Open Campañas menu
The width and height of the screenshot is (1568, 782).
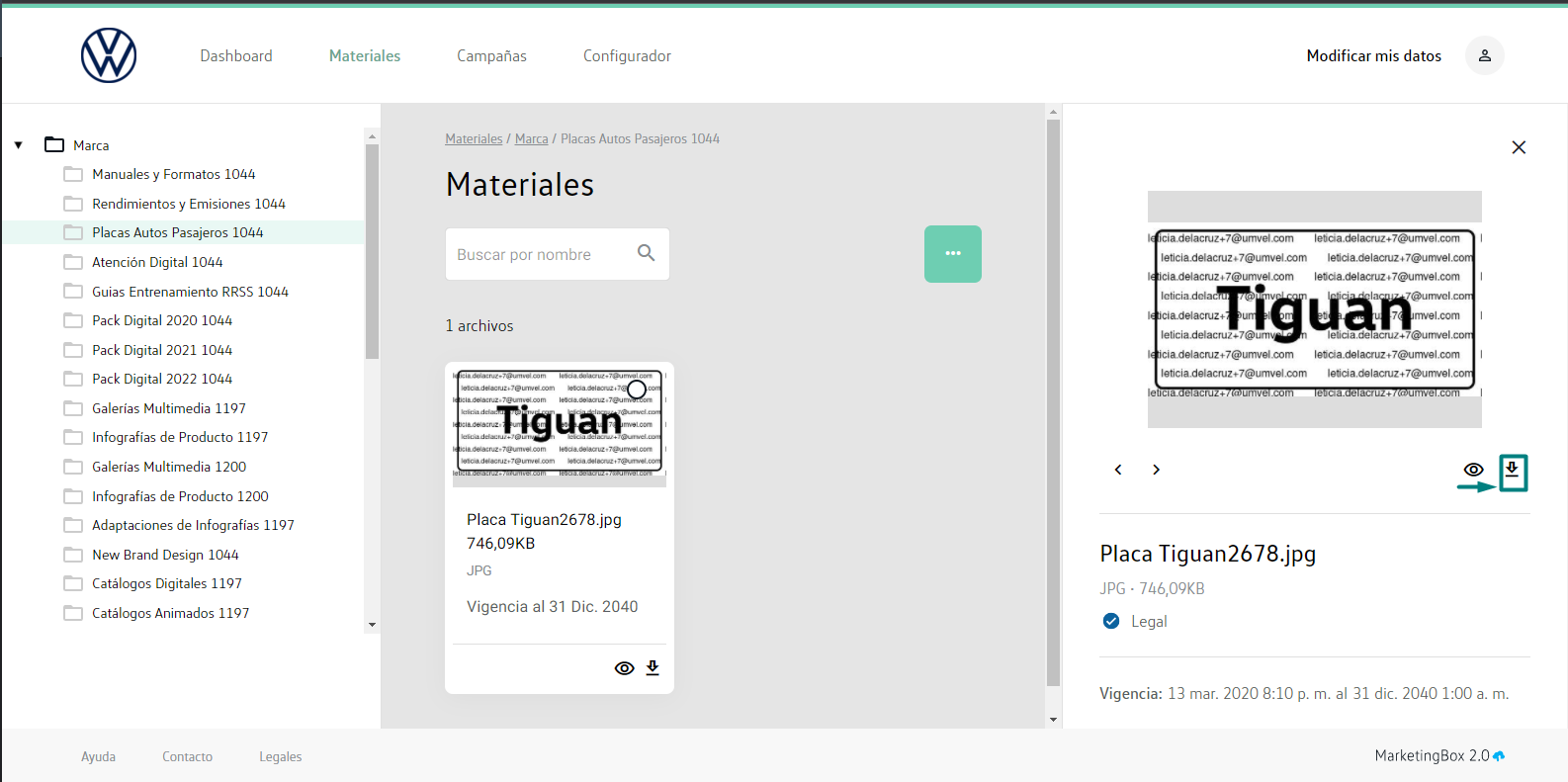click(491, 56)
